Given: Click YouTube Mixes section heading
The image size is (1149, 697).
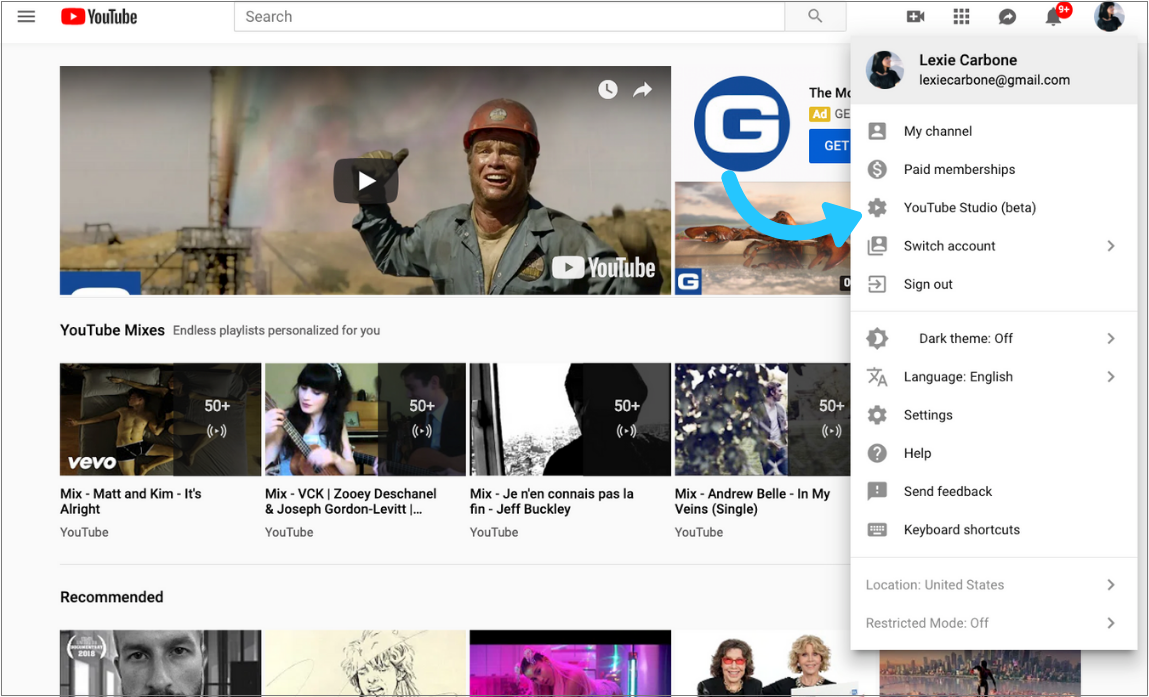Looking at the screenshot, I should (112, 330).
